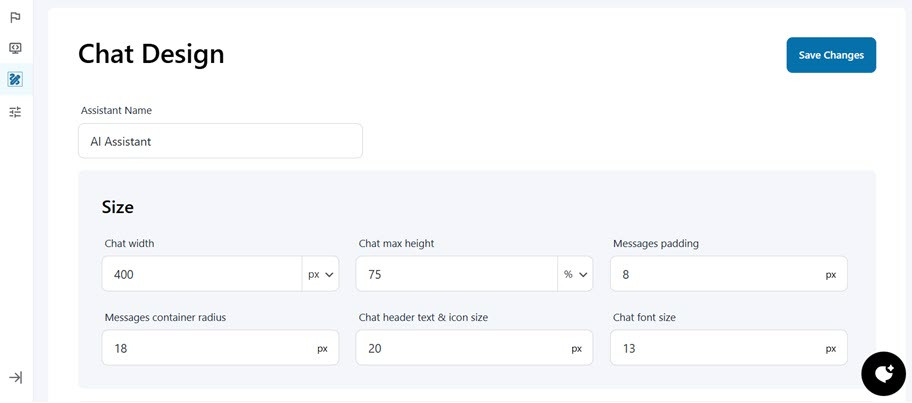Expand the sidebar with the arrow icon
912x403 pixels.
(x=15, y=377)
